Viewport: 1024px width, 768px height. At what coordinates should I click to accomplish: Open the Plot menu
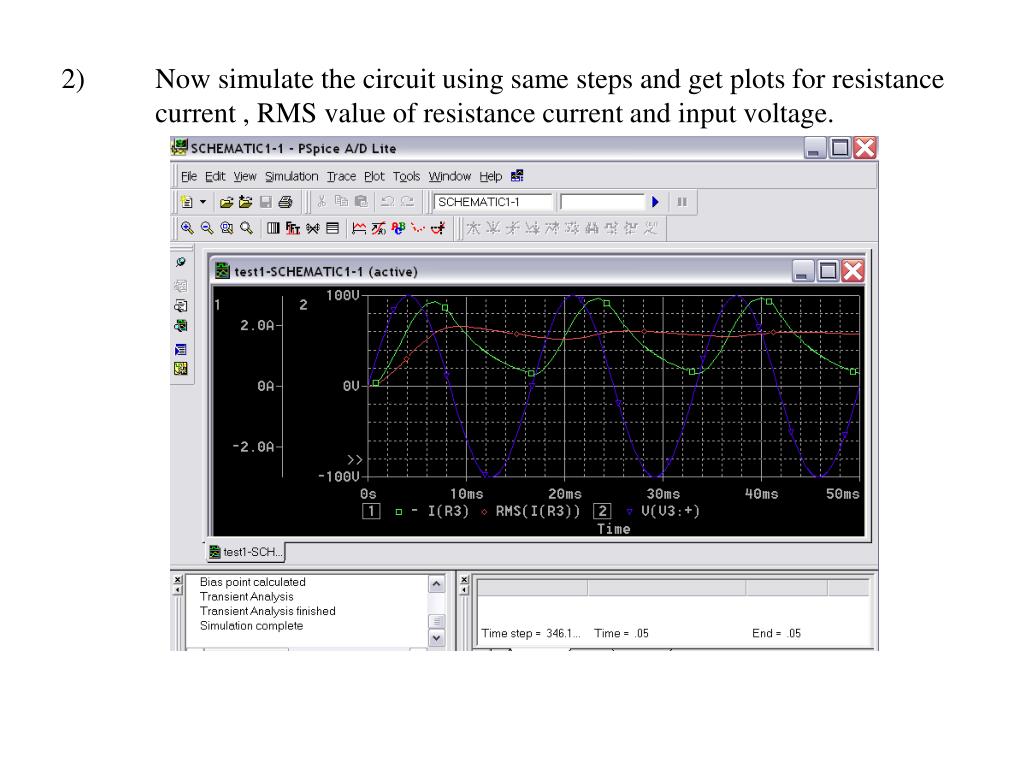coord(374,176)
